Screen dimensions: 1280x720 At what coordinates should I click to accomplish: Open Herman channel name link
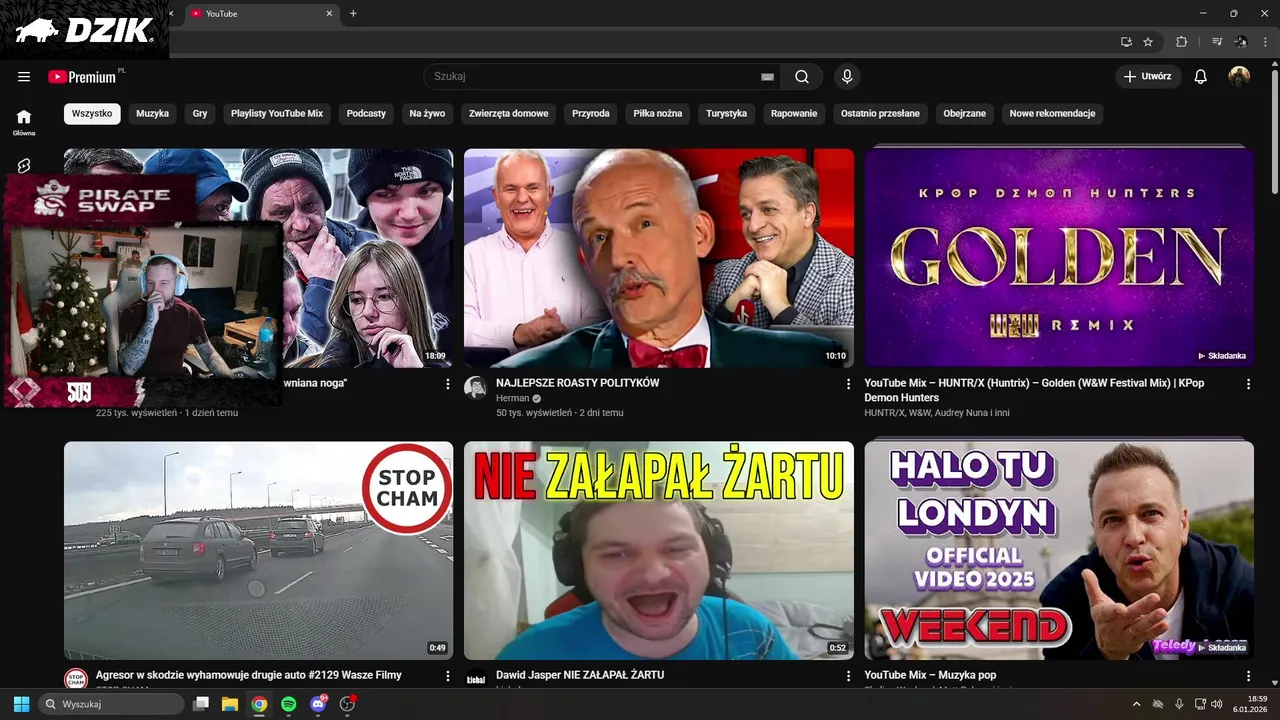(x=513, y=398)
